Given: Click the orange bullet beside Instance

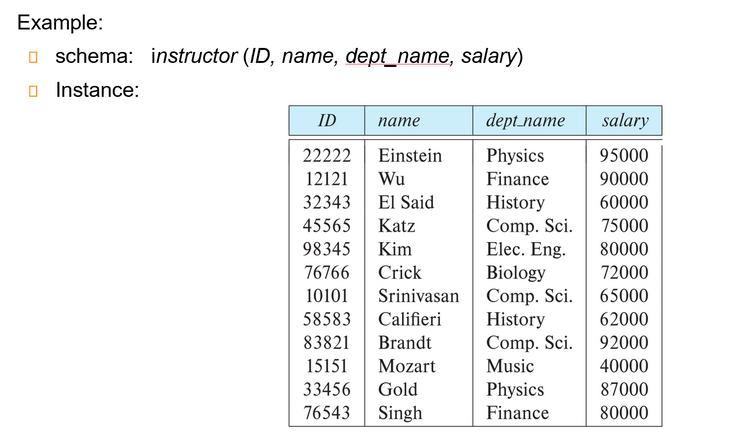Looking at the screenshot, I should click(33, 91).
